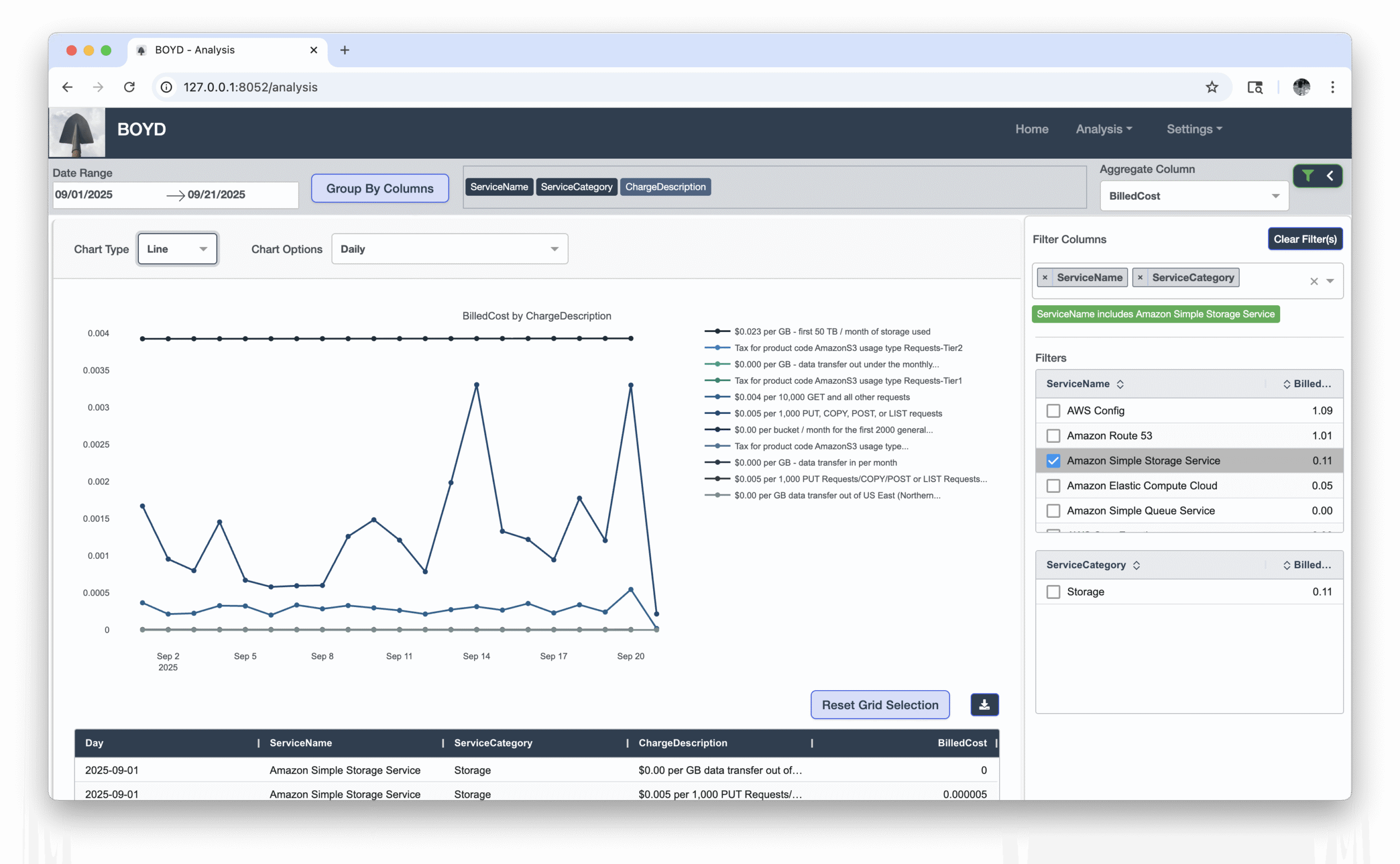Uncheck Amazon Simple Storage Service checkbox

pyautogui.click(x=1053, y=460)
